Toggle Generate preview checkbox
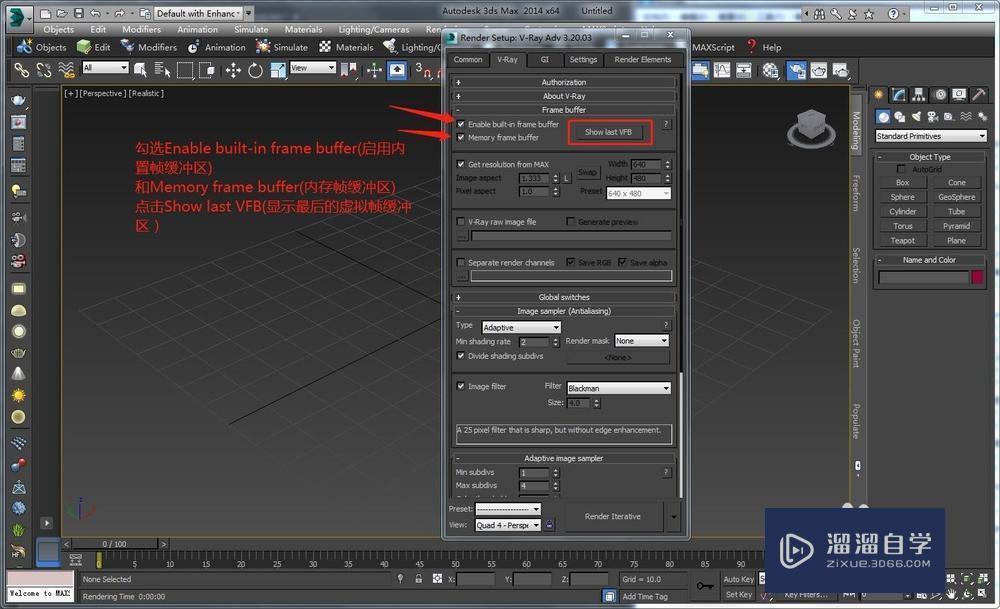Screen dimensions: 1000x609 tap(571, 221)
